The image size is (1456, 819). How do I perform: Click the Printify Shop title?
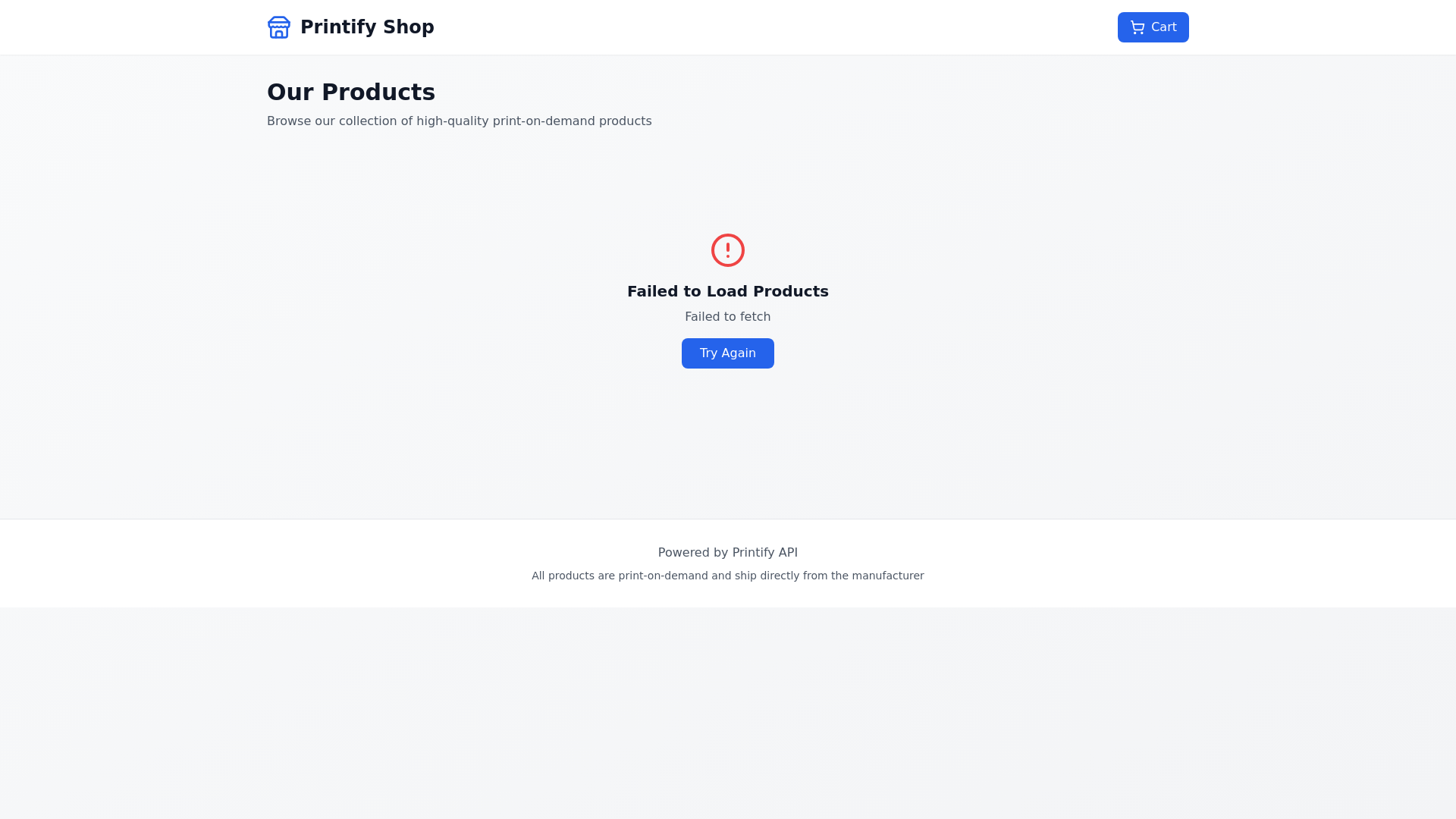tap(367, 27)
